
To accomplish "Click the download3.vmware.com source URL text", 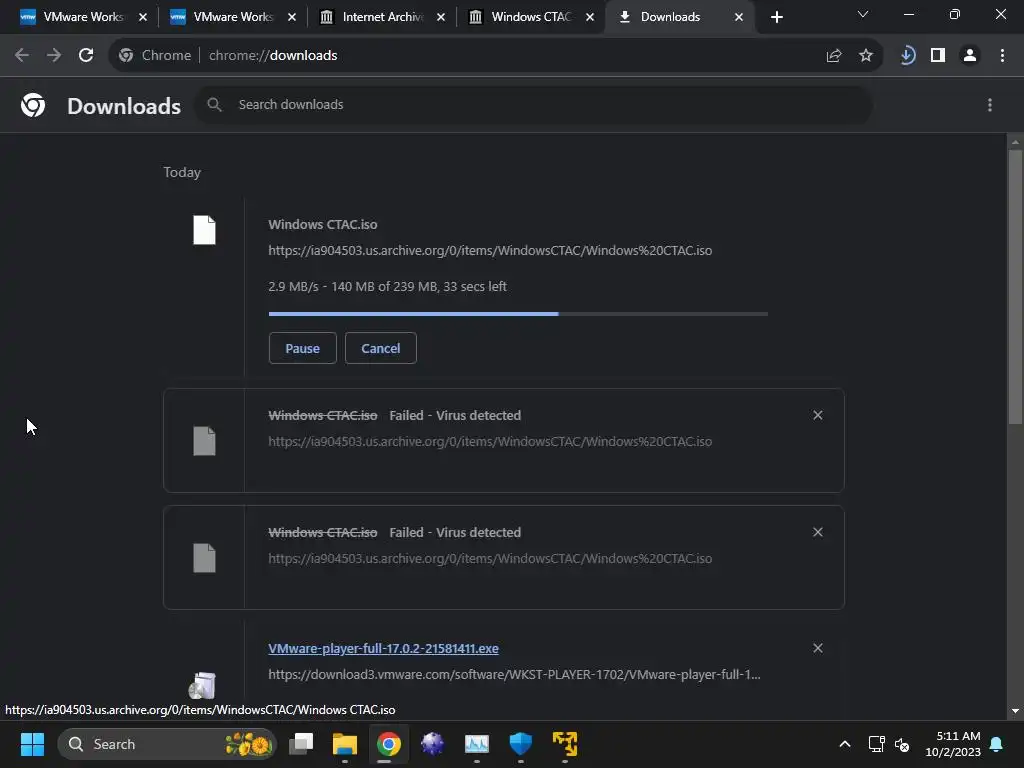I will tap(514, 675).
